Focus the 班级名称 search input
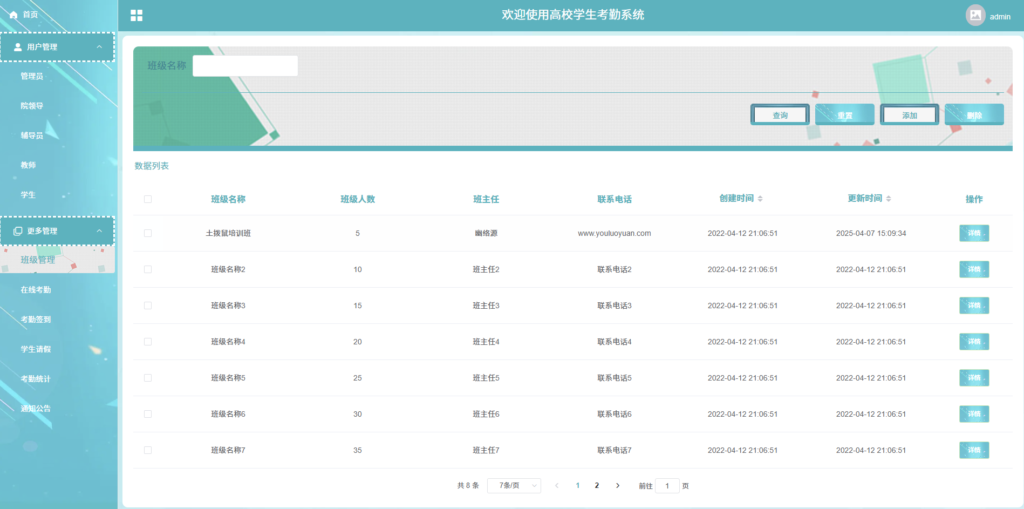 pyautogui.click(x=245, y=66)
